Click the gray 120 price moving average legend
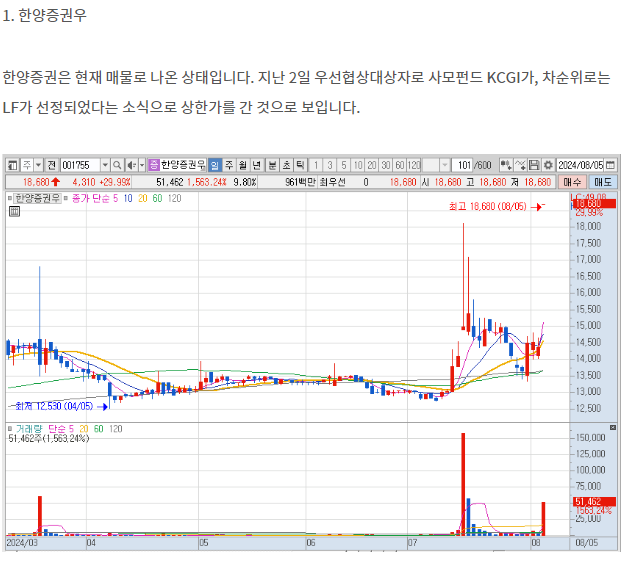625x569 pixels. click(x=175, y=198)
